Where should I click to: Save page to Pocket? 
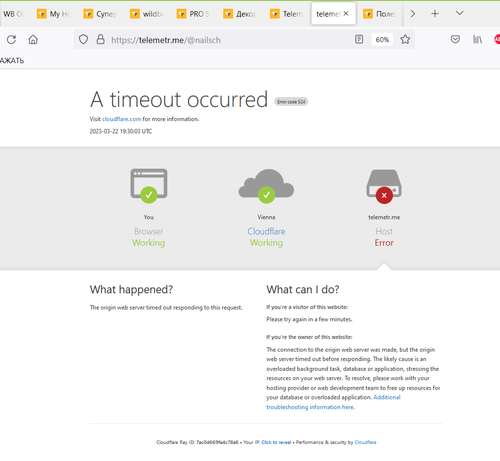[x=455, y=39]
